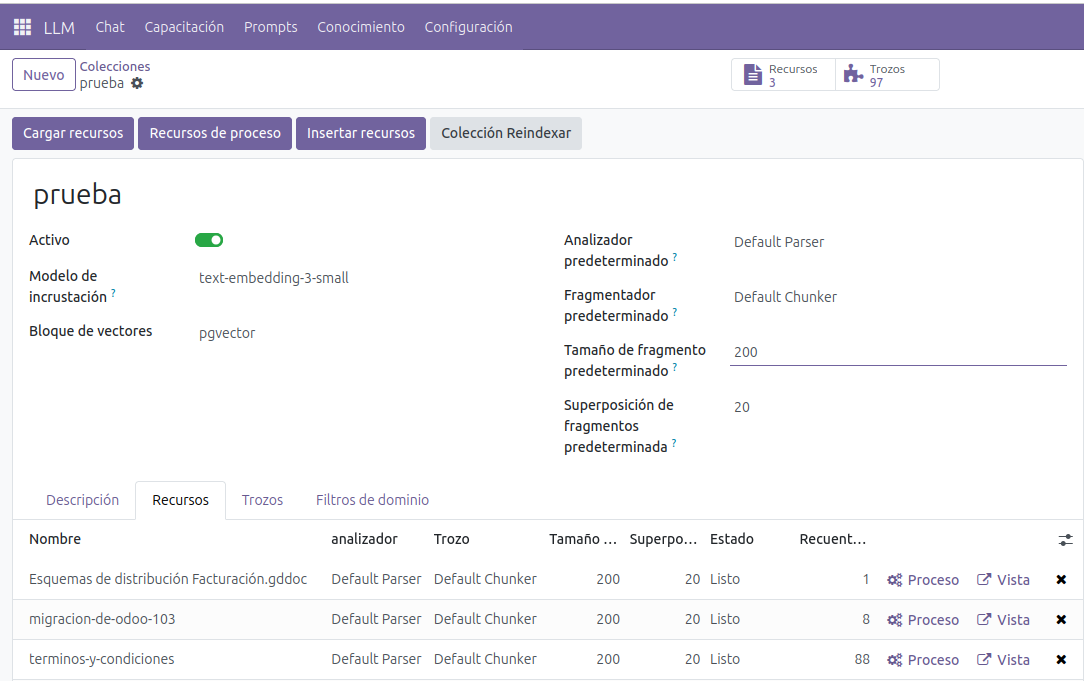Screen dimensions: 1084x681
Task: Delete the terminos-y-condiciones resource row
Action: pos(1061,660)
